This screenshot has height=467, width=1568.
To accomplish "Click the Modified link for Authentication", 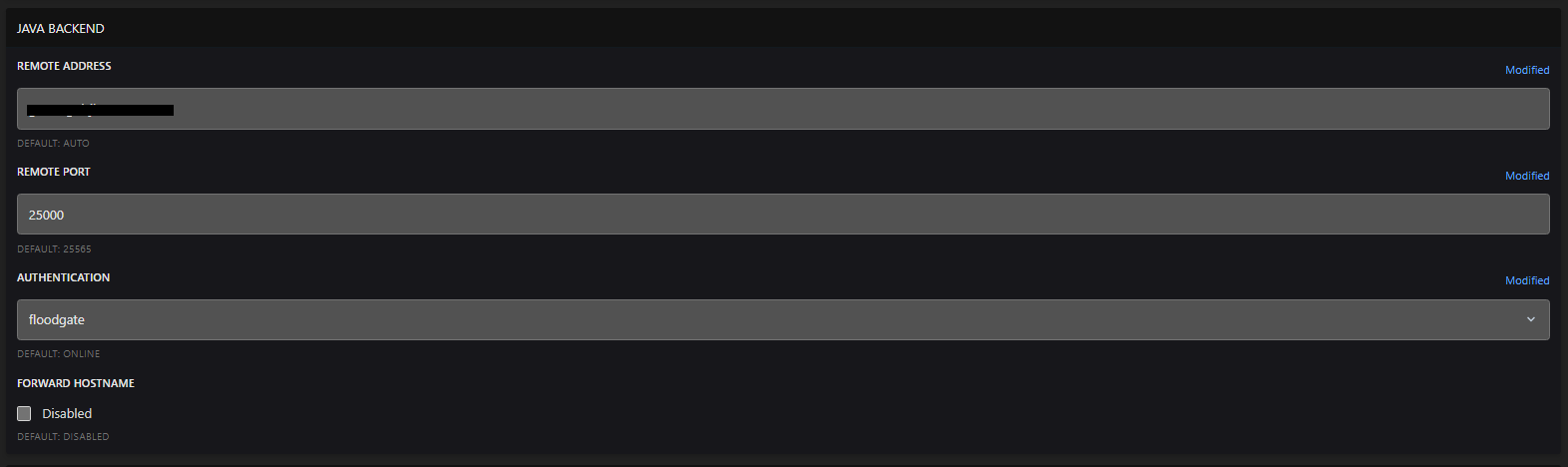I will coord(1527,280).
